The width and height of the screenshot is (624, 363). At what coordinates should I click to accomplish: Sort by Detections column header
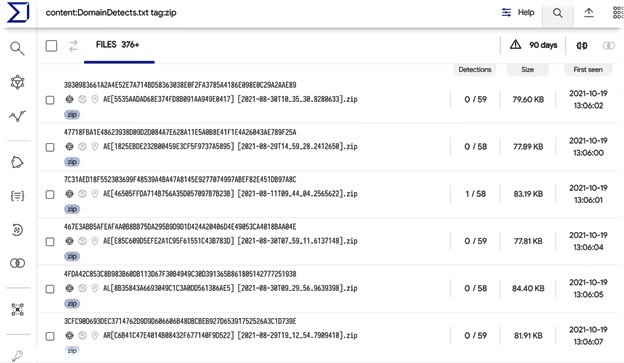tap(475, 70)
